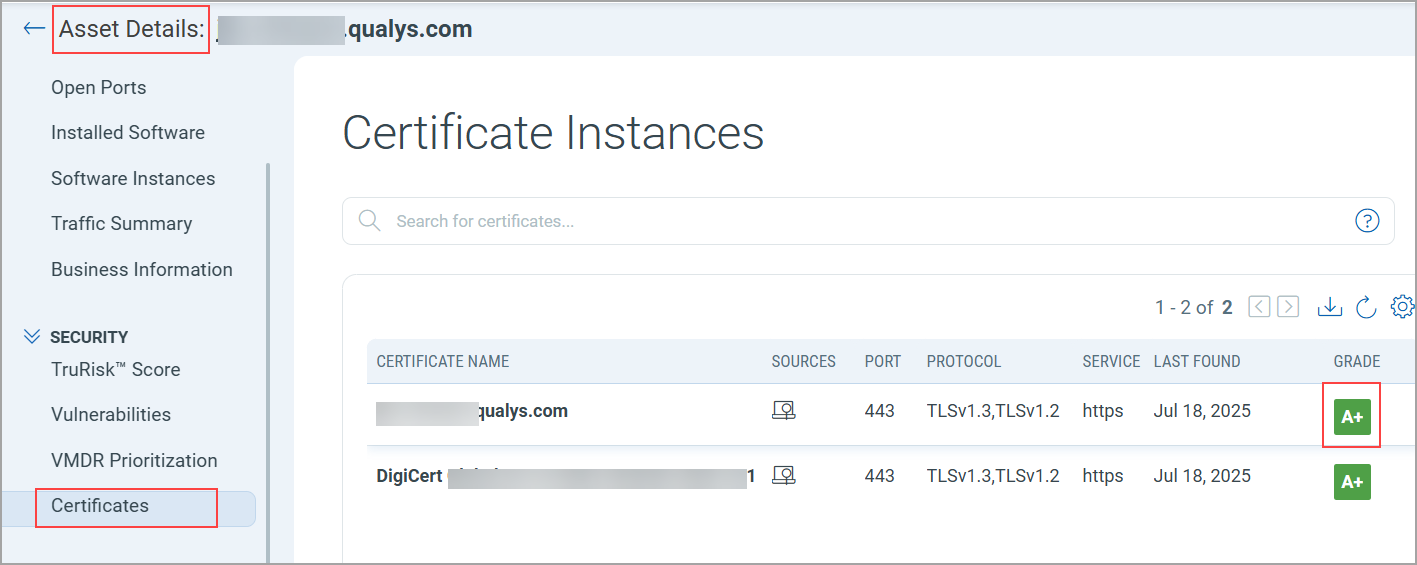Click https service in DigiCert row

click(x=1103, y=476)
